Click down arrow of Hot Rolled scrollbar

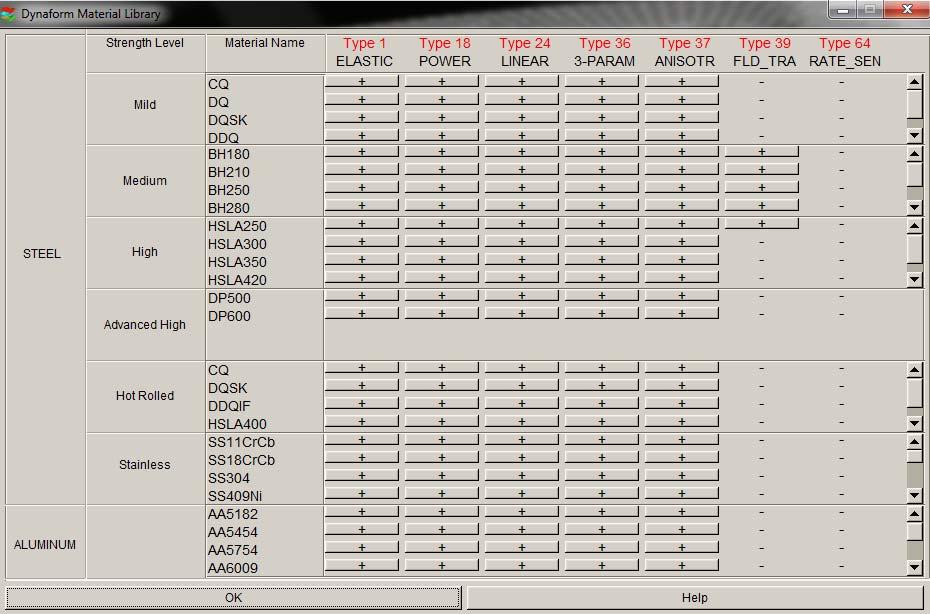tap(915, 424)
